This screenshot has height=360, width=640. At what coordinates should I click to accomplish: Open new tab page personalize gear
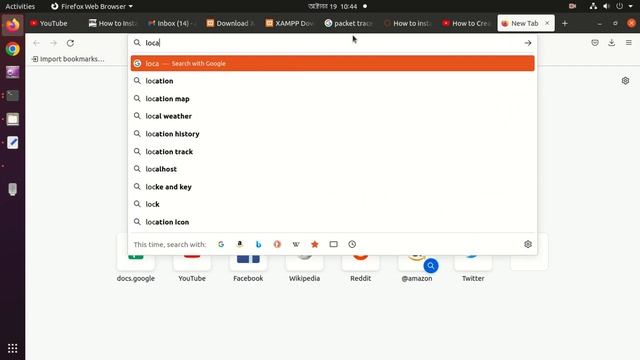625,81
